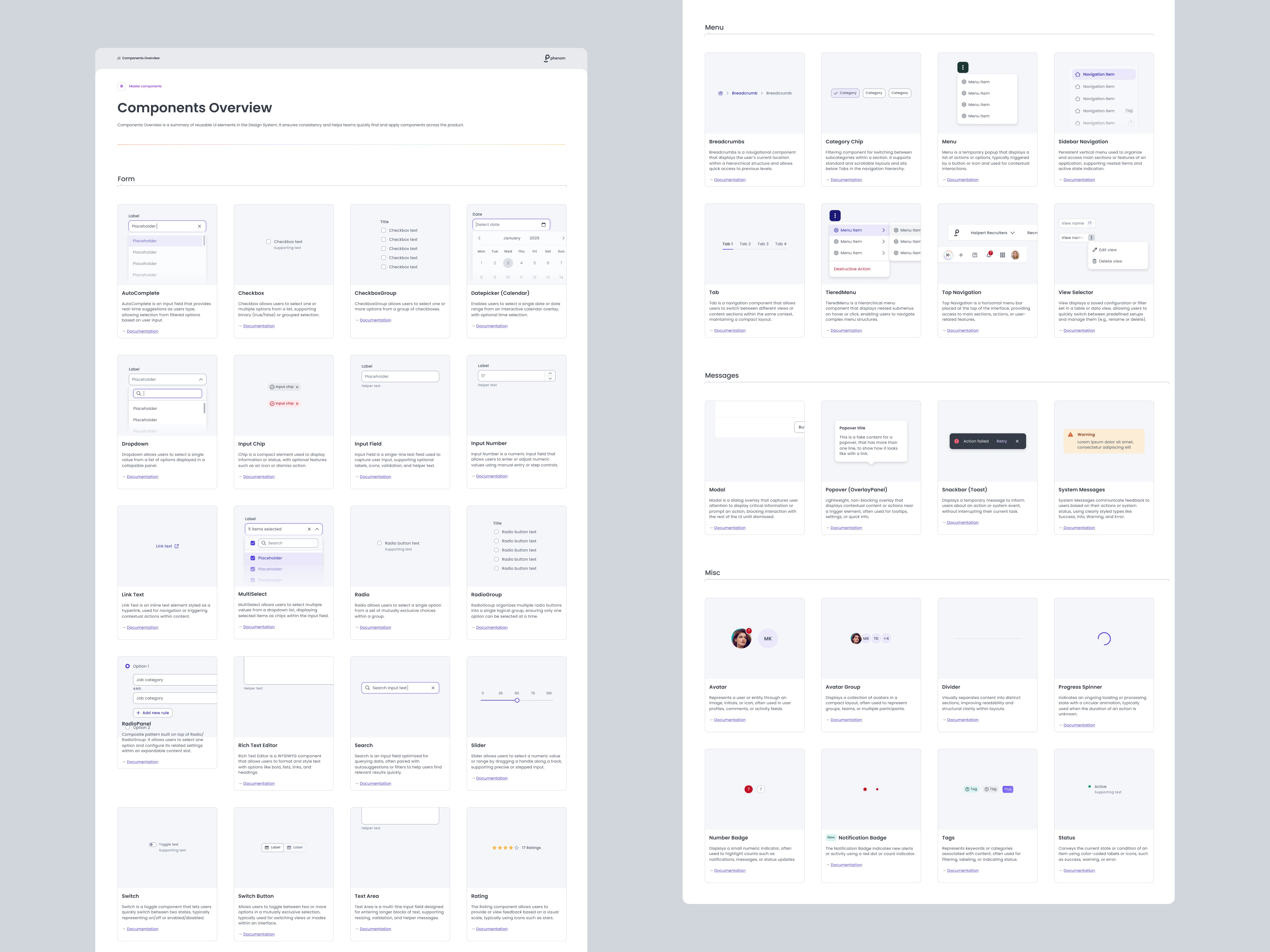The width and height of the screenshot is (1270, 952).
Task: Open the help question-mark icon in Top Navigation
Action: coord(975,255)
